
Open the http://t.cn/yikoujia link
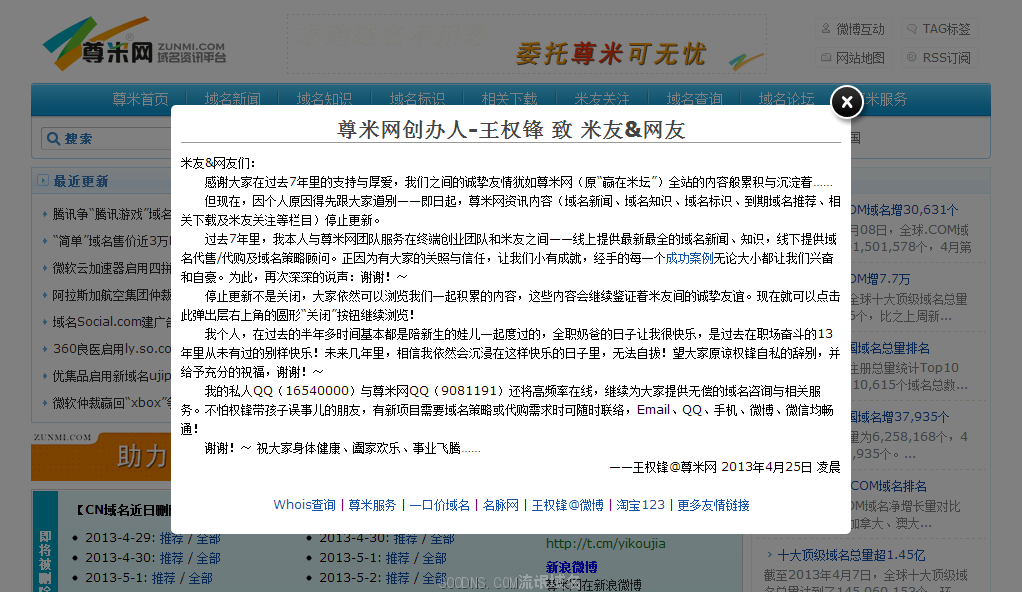(606, 544)
